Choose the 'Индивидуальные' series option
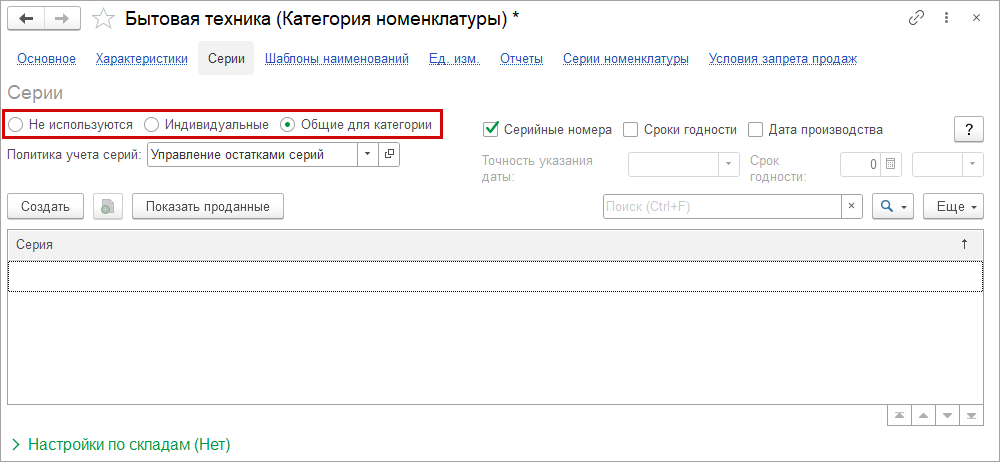The height and width of the screenshot is (462, 1000). (152, 125)
